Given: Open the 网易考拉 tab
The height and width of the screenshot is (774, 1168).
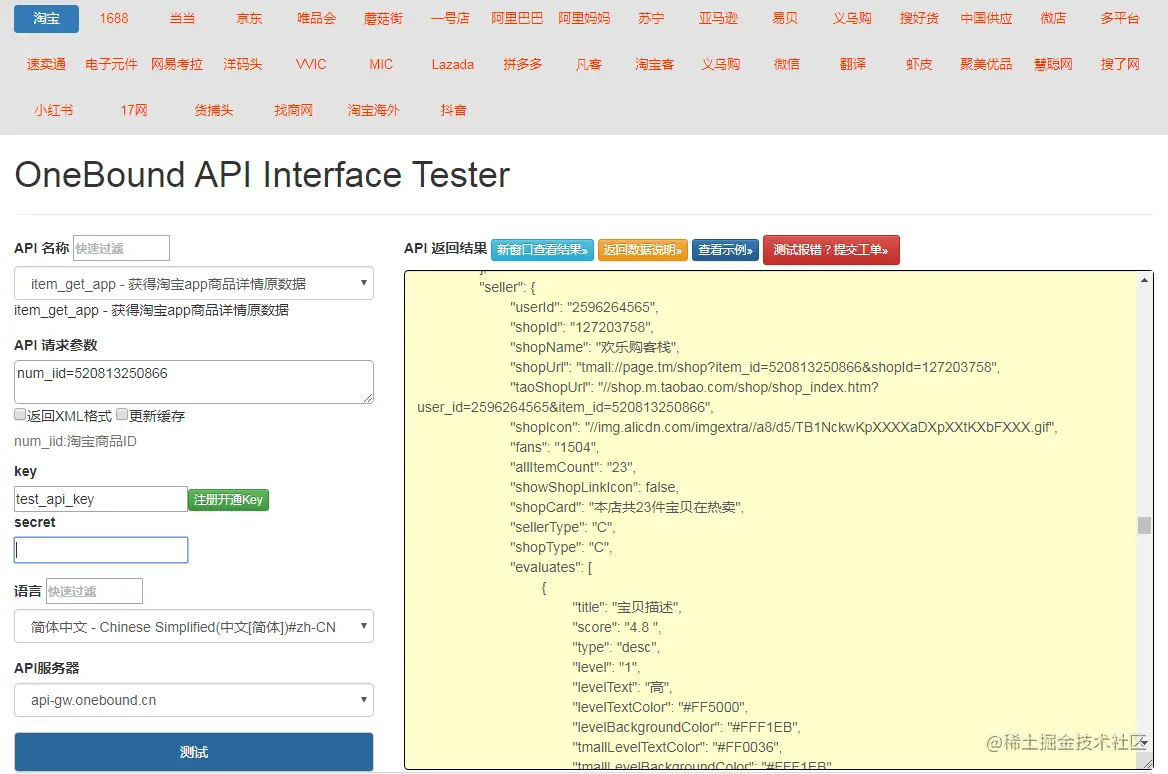Looking at the screenshot, I should pos(177,64).
